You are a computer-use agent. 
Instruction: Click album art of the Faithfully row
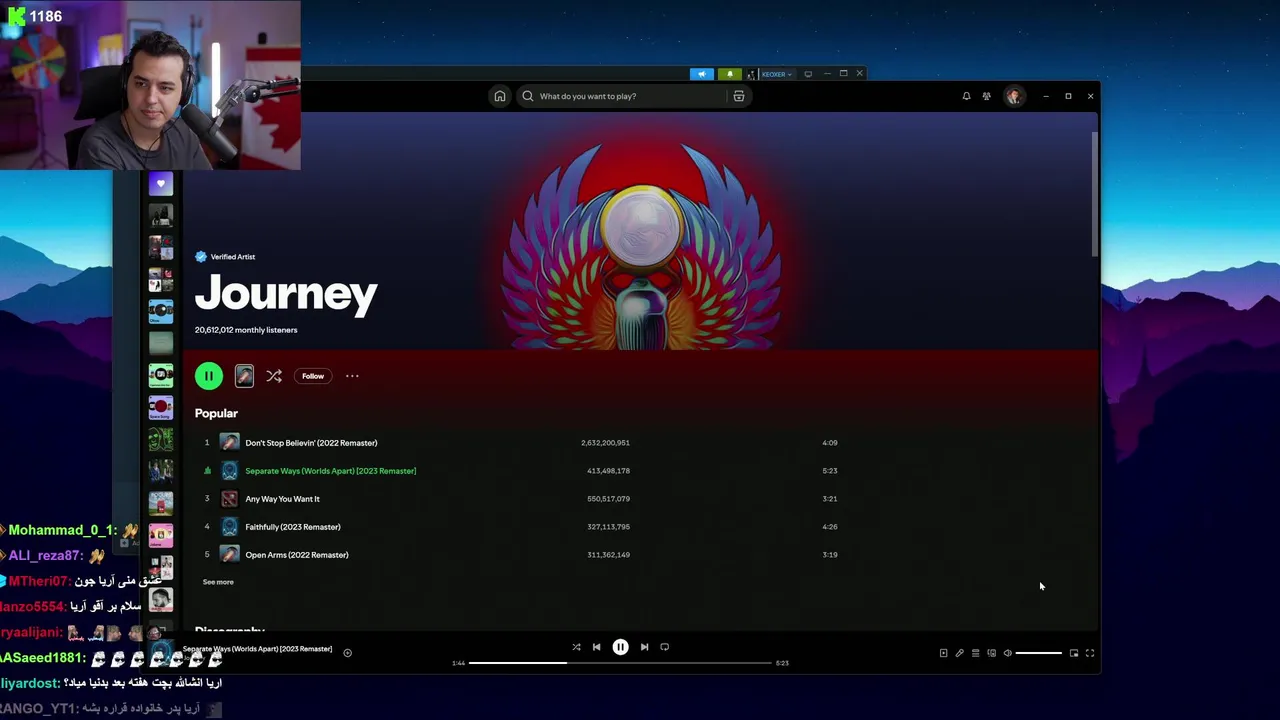[x=229, y=526]
